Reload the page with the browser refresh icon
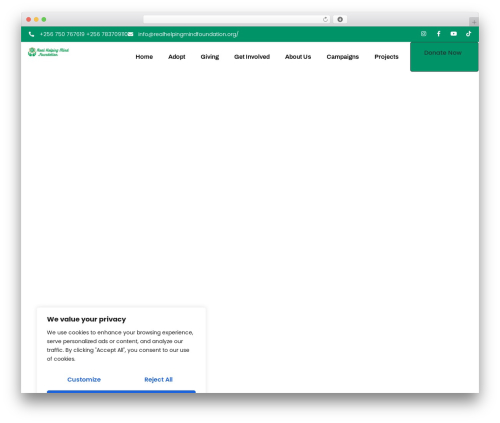The width and height of the screenshot is (500, 423). coord(325,19)
